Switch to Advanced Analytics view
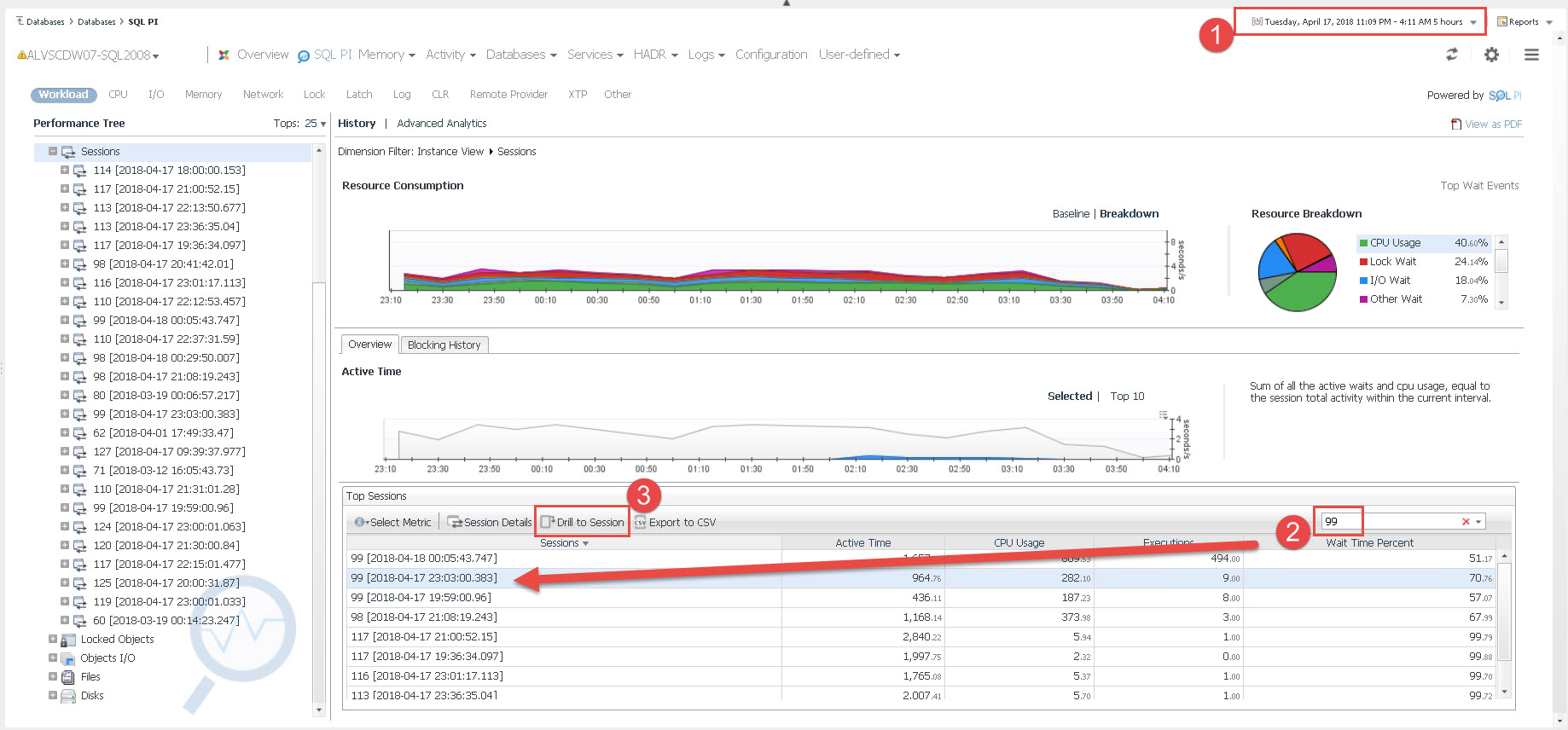This screenshot has height=730, width=1568. pos(441,124)
